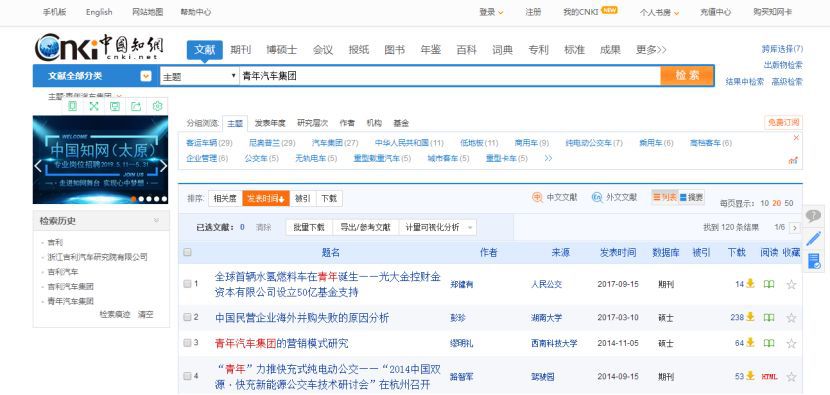Expand 更多>> database options
Screen dimensions: 830x395
651,50
